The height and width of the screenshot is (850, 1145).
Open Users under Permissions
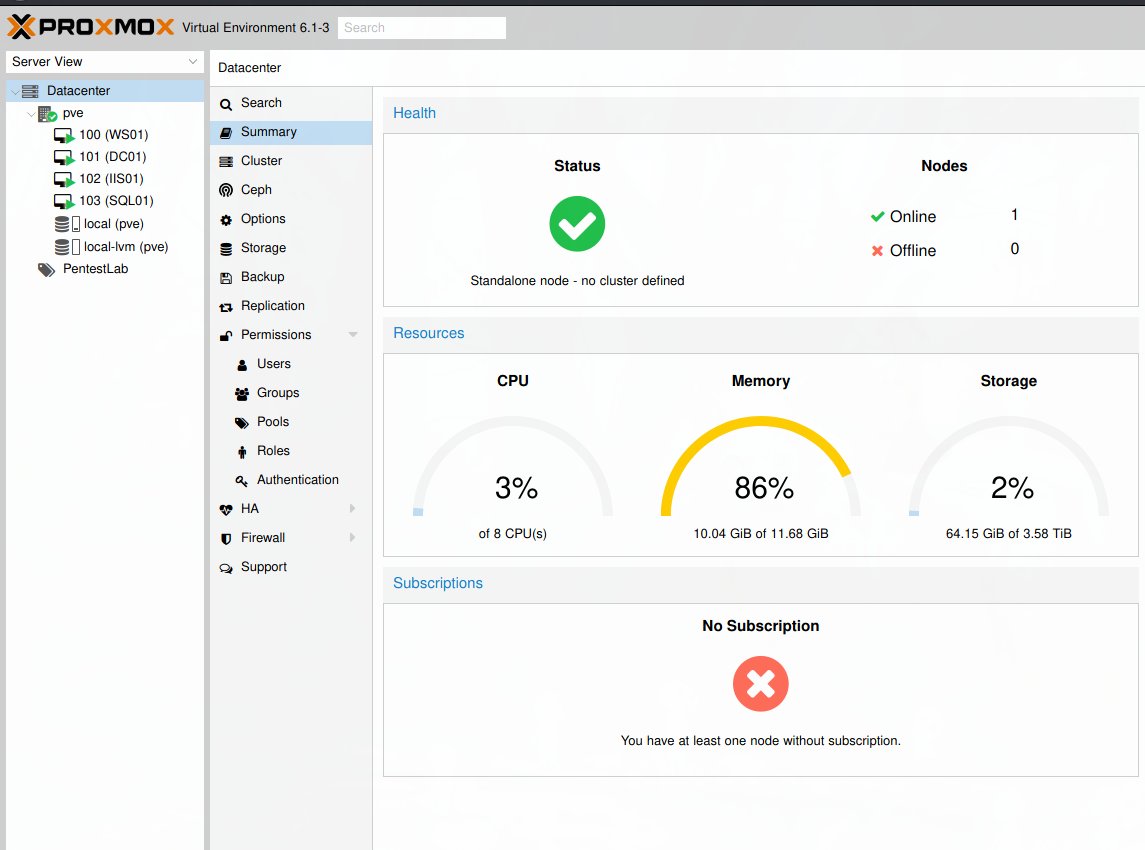[291, 364]
